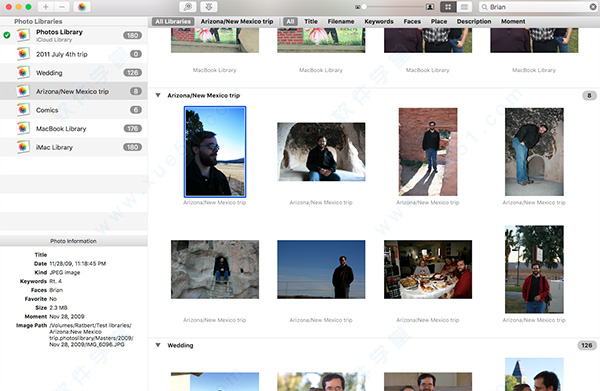Click the date 11/28/09 value
This screenshot has height=391, width=600.
point(78,264)
